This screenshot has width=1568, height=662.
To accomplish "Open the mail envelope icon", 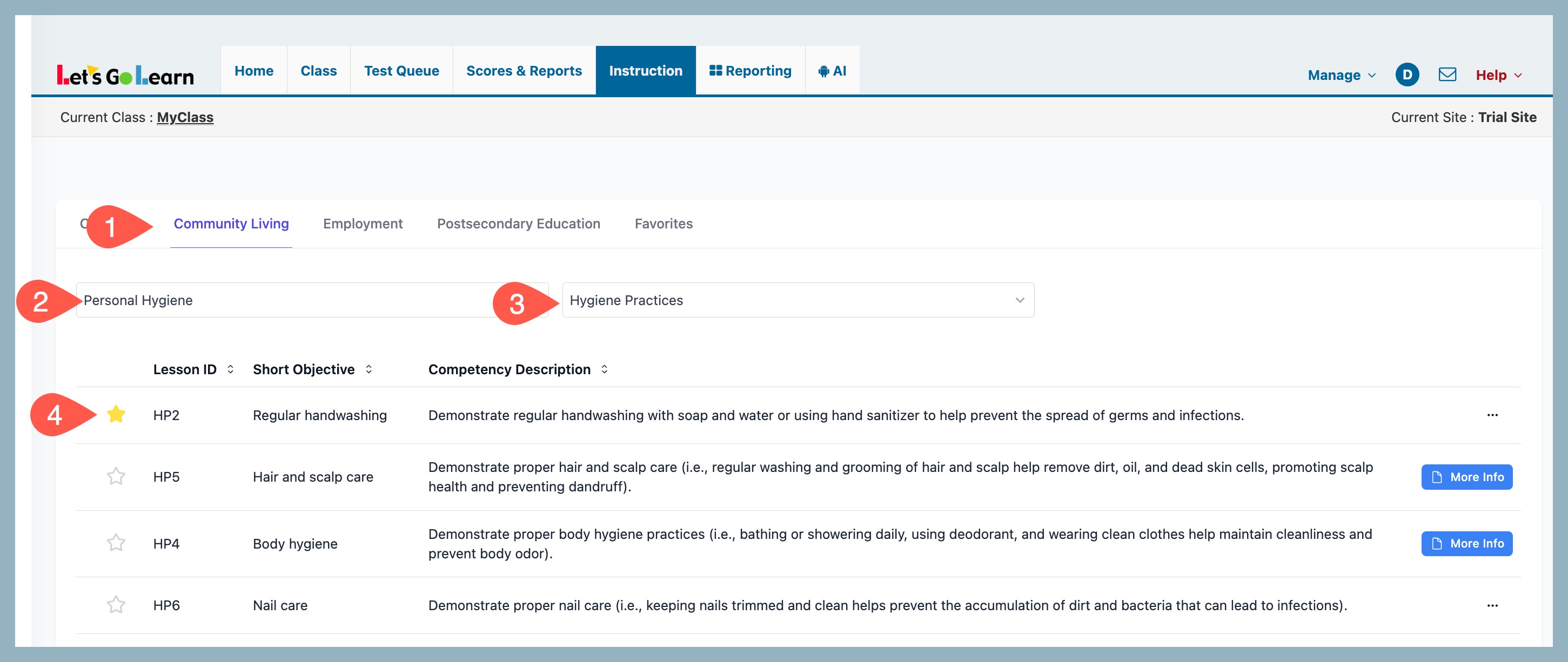I will pos(1447,75).
